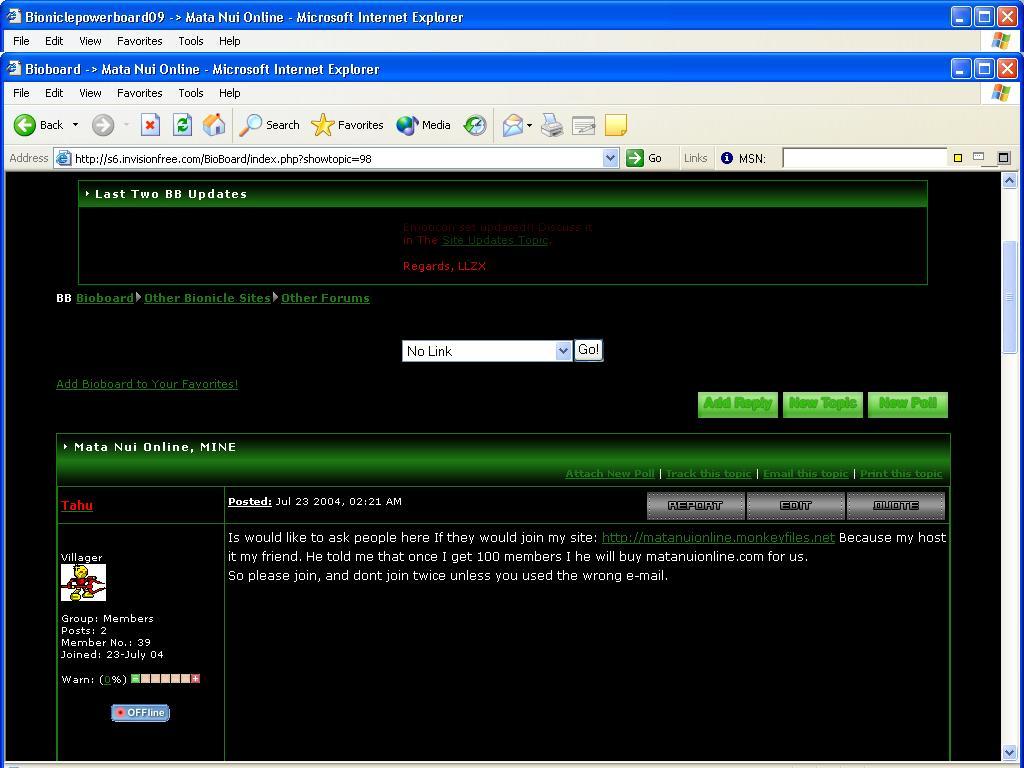Expand the address bar dropdown
Screen dimensions: 1024x768
[x=610, y=158]
